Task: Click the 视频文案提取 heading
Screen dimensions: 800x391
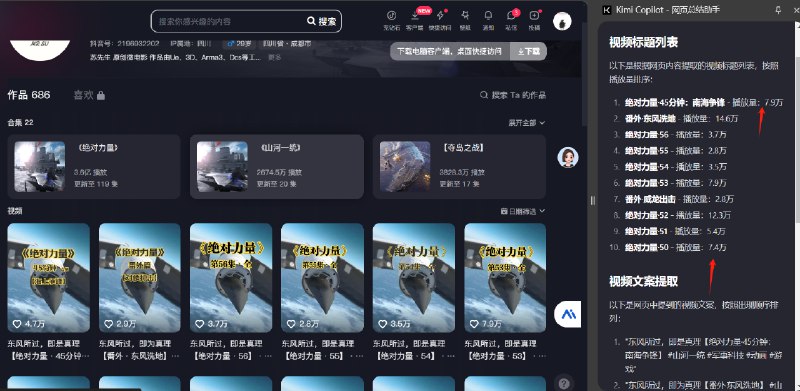Action: pyautogui.click(x=643, y=281)
